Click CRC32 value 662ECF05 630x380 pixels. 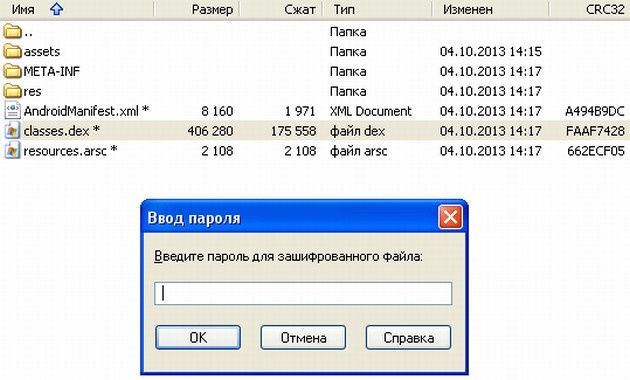click(596, 151)
